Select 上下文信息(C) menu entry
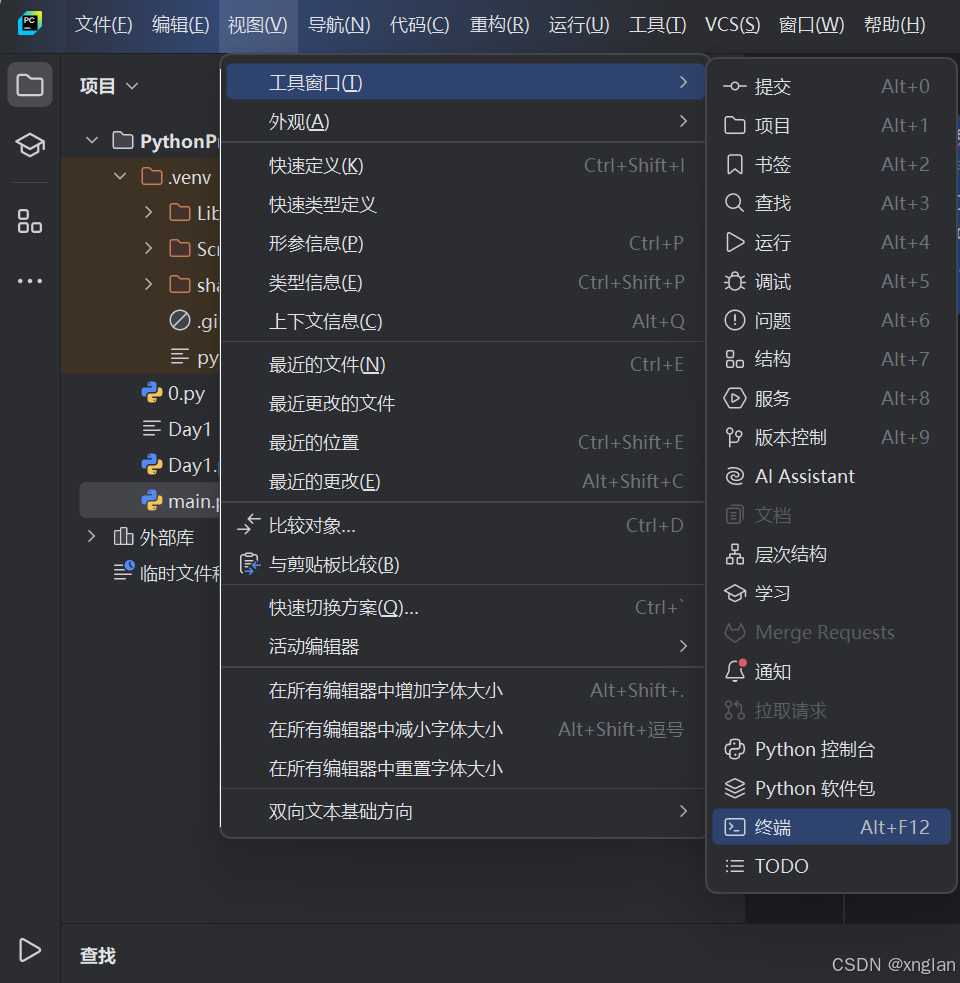This screenshot has height=983, width=960. click(x=463, y=321)
